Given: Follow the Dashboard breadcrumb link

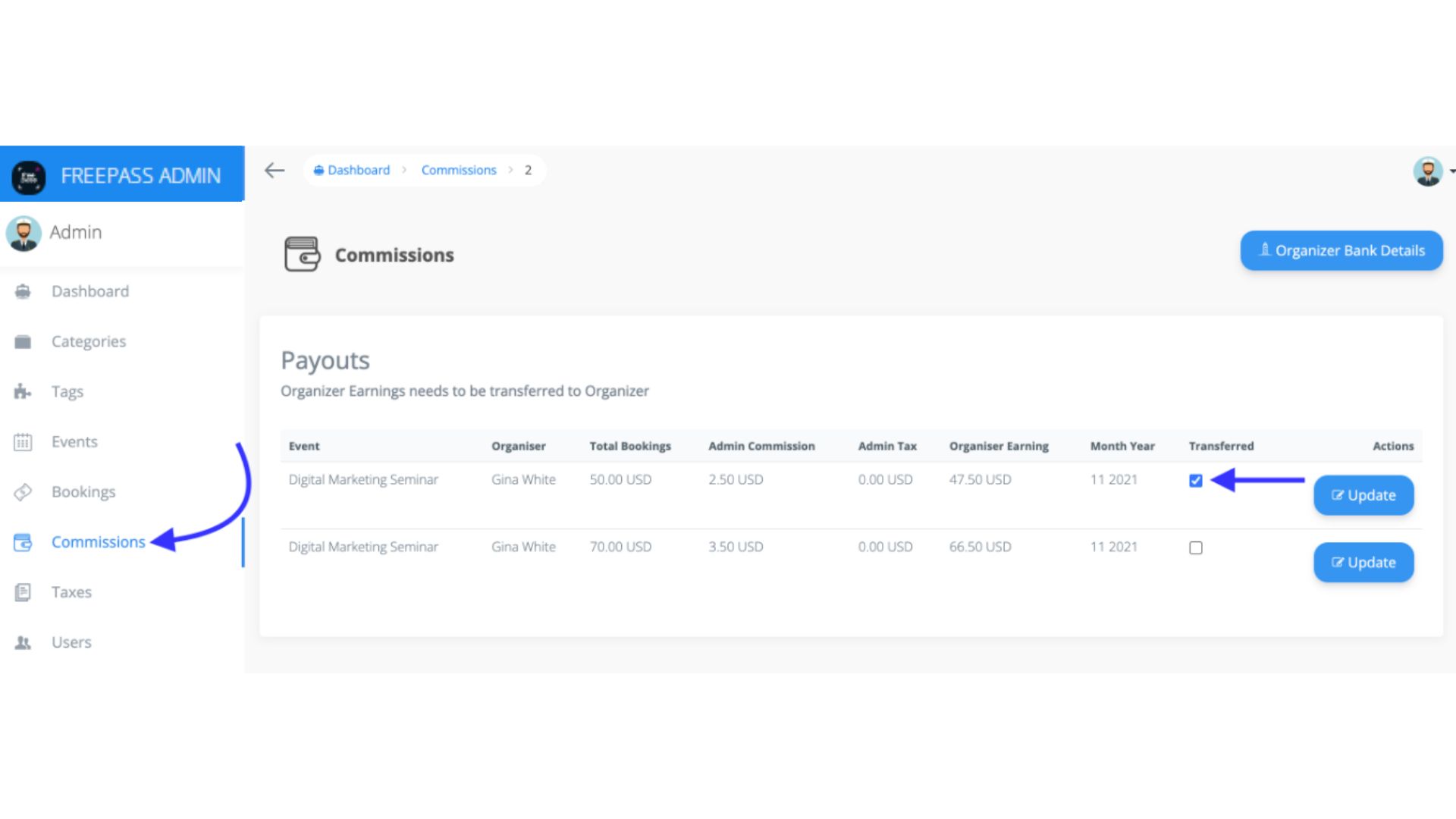Looking at the screenshot, I should [x=356, y=170].
